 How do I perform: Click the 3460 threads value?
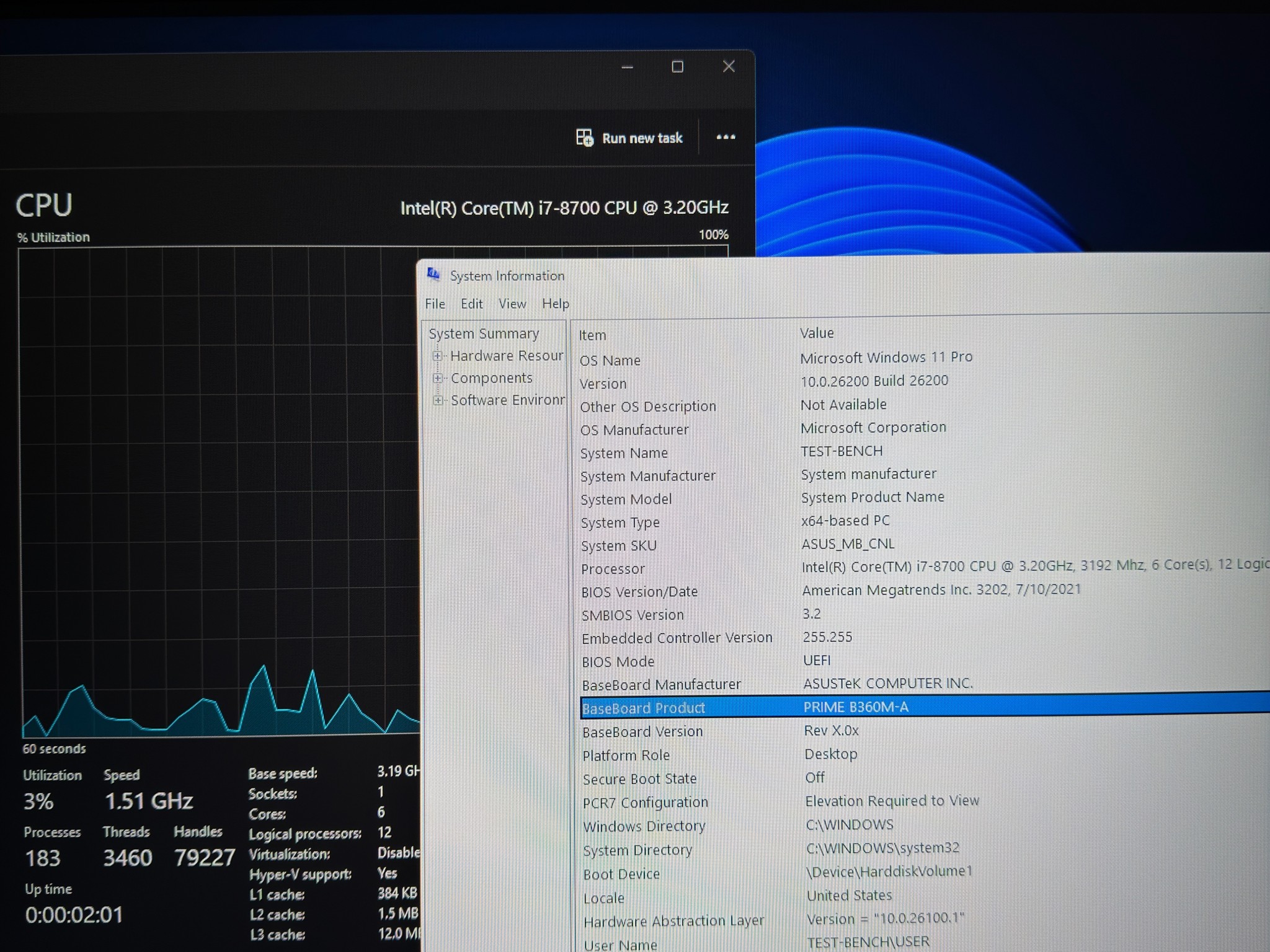click(127, 858)
